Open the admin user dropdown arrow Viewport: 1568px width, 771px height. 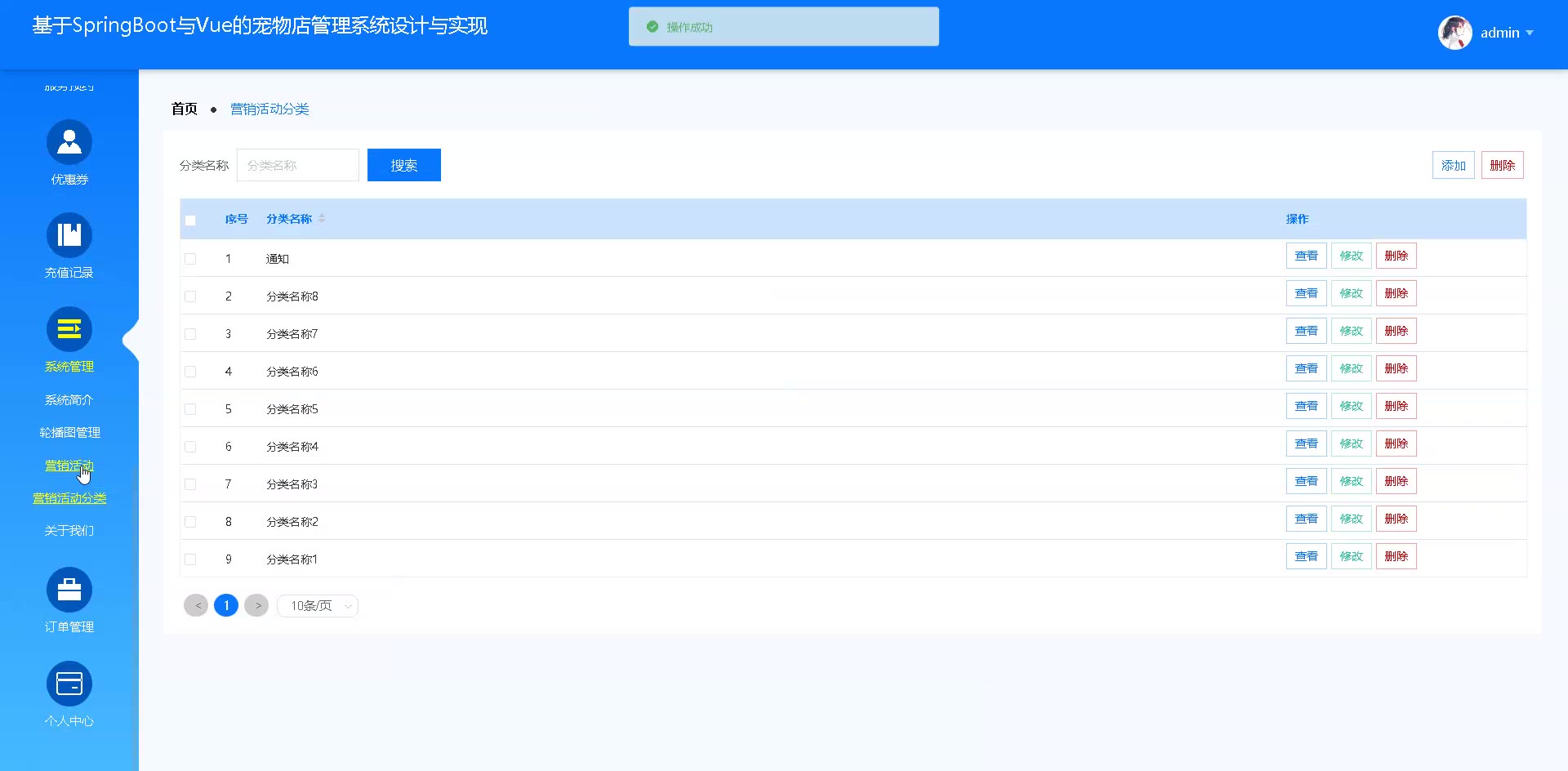tap(1530, 33)
